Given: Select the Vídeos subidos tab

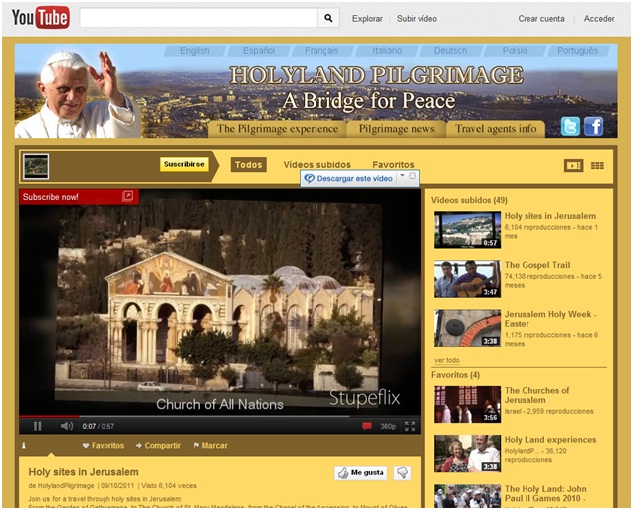Looking at the screenshot, I should tap(317, 165).
